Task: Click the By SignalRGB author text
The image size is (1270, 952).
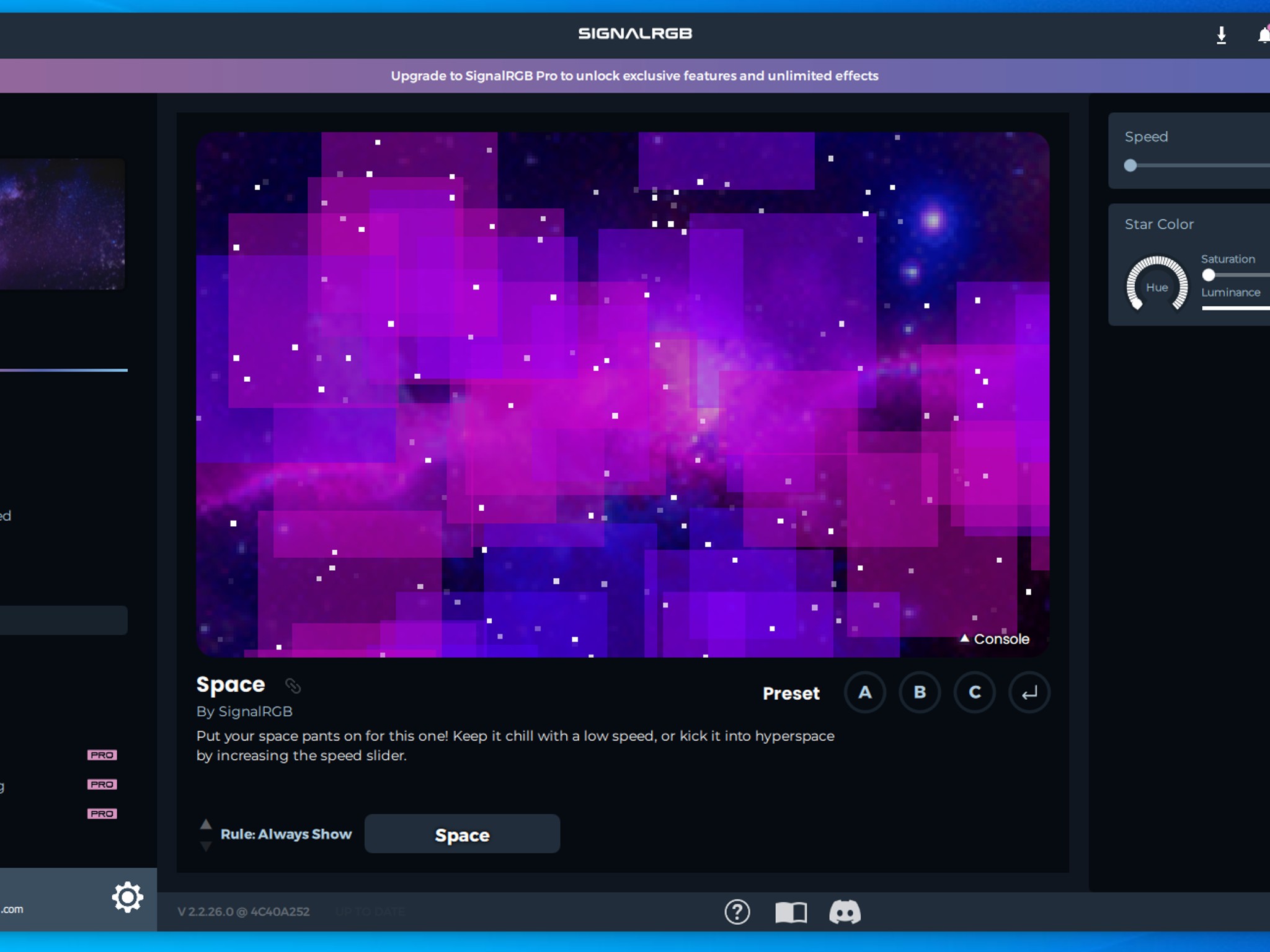Action: 244,712
